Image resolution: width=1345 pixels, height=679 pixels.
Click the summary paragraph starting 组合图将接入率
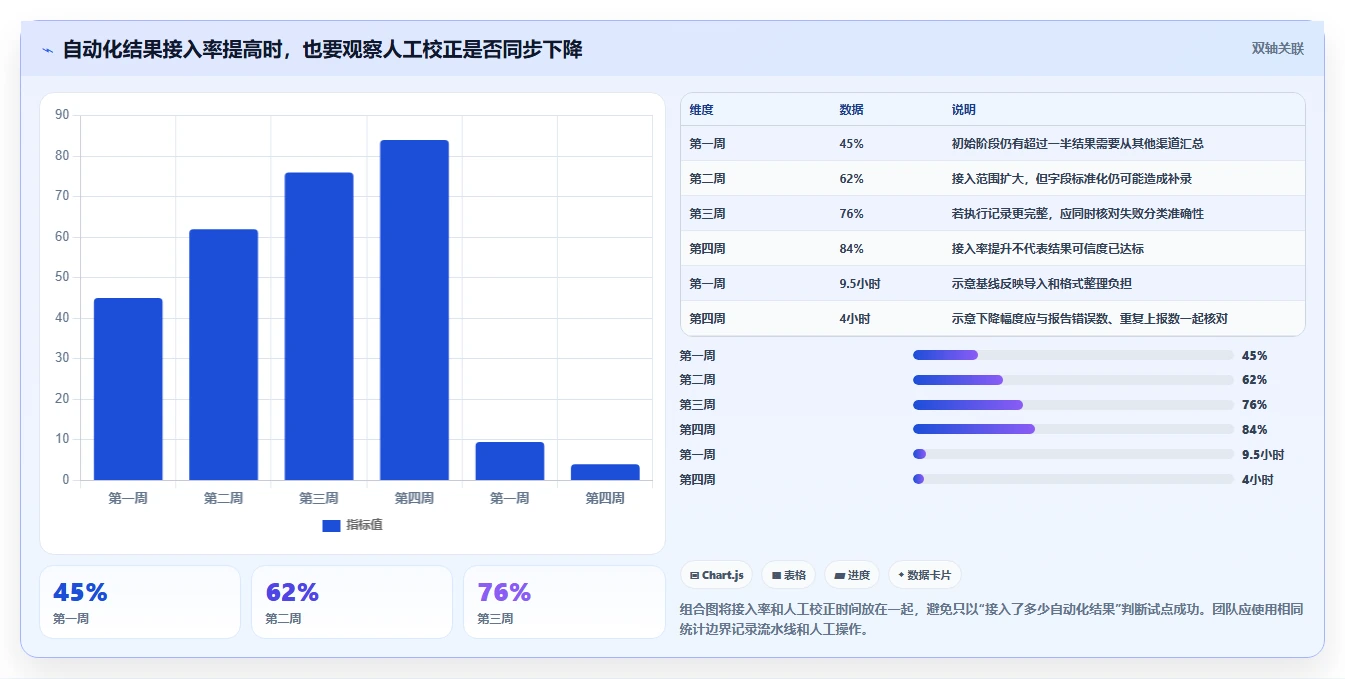pyautogui.click(x=991, y=619)
